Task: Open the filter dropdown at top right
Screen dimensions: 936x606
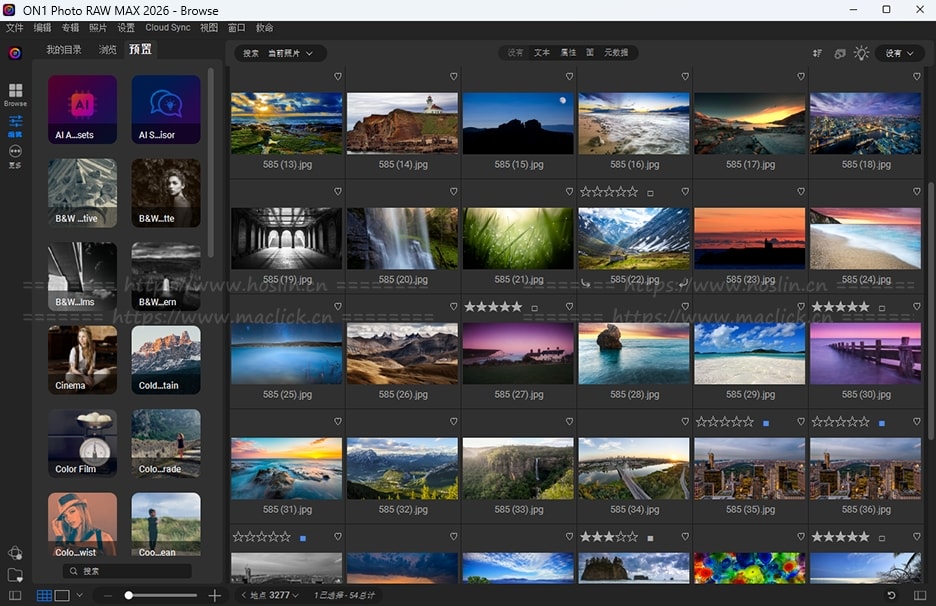Action: tap(899, 53)
